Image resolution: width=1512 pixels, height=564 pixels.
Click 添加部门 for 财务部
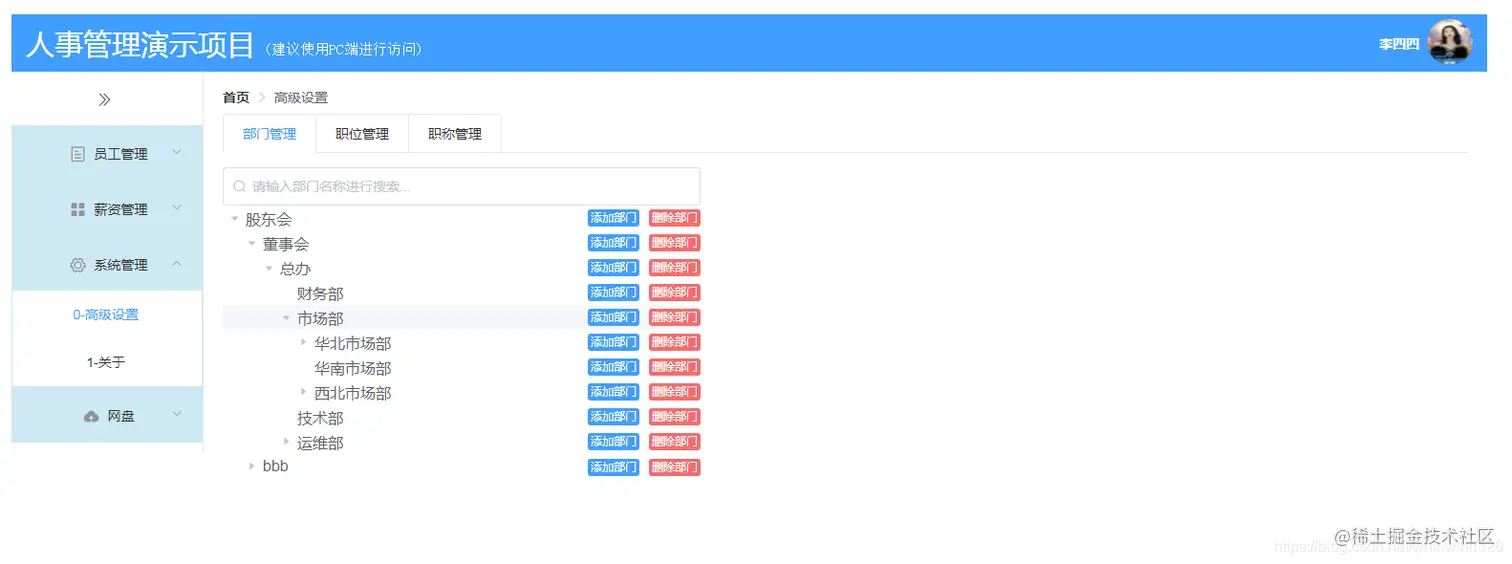click(x=613, y=293)
